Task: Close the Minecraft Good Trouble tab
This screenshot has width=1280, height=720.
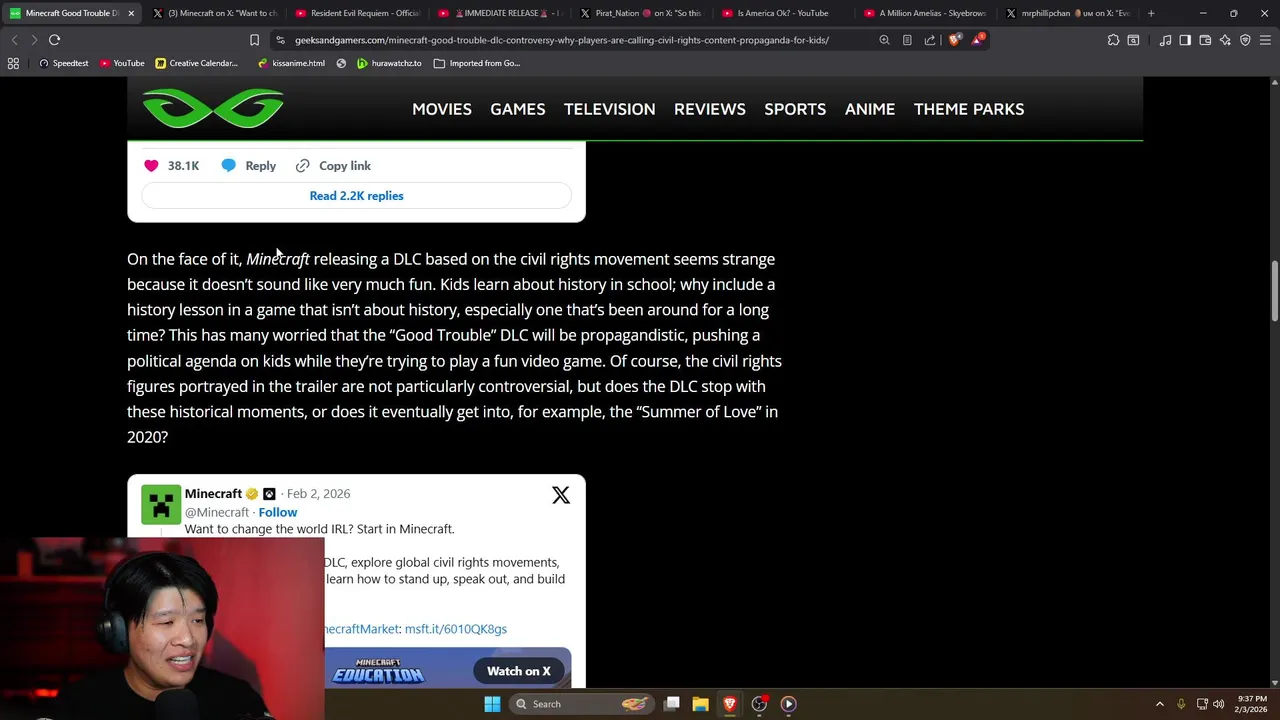Action: pos(131,13)
